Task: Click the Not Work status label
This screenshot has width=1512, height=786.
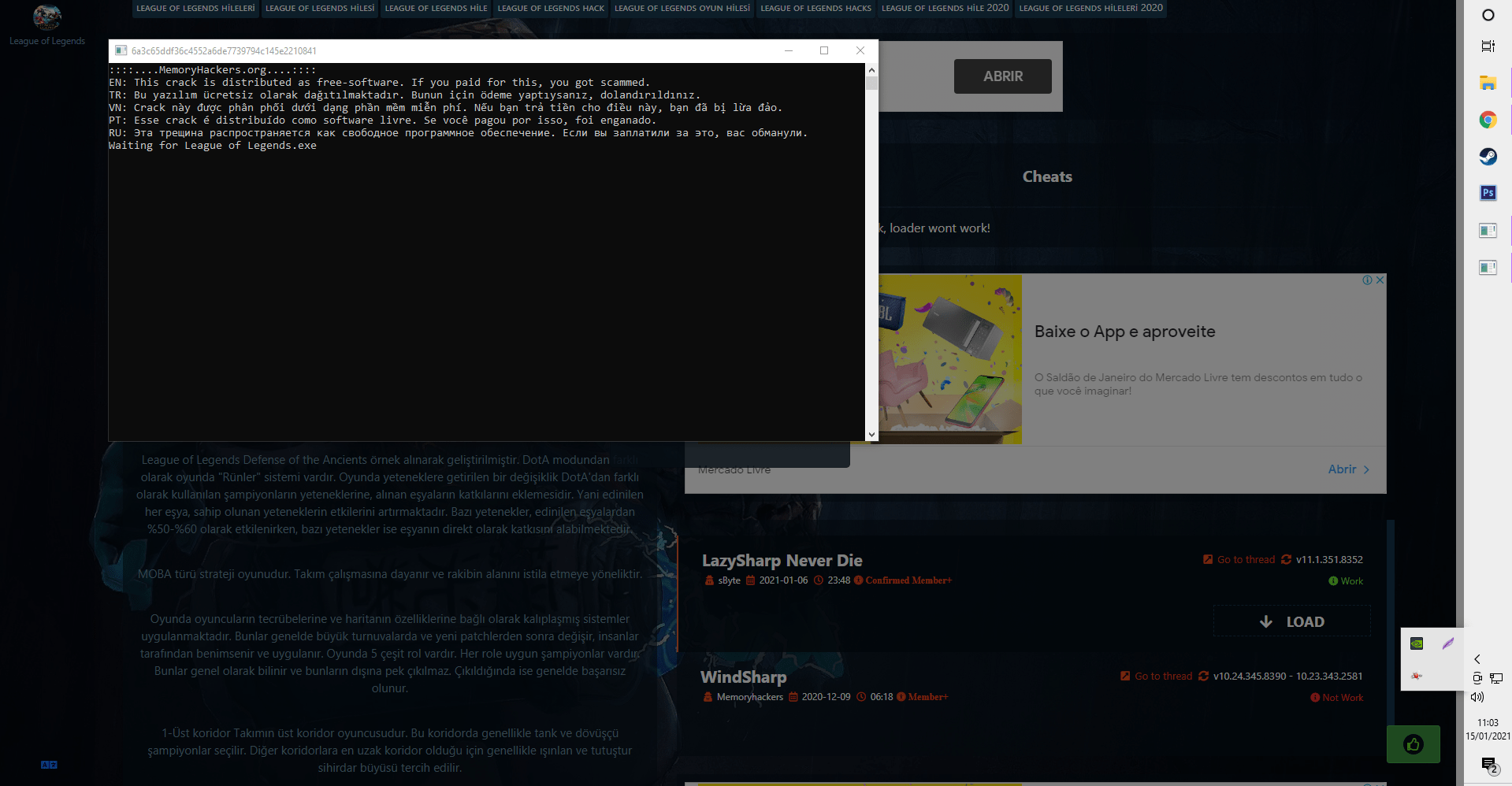Action: [1336, 698]
